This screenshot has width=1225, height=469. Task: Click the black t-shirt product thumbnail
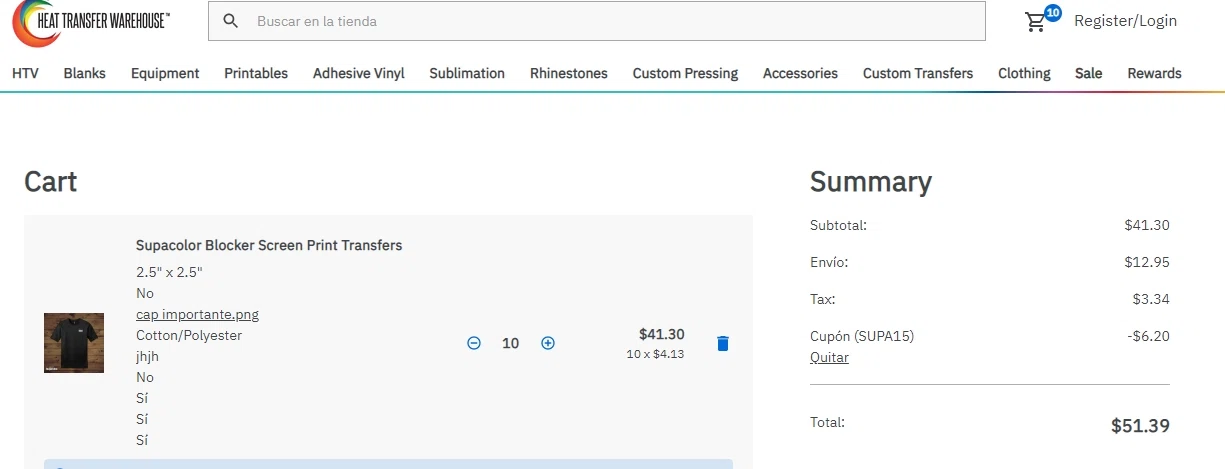coord(74,343)
